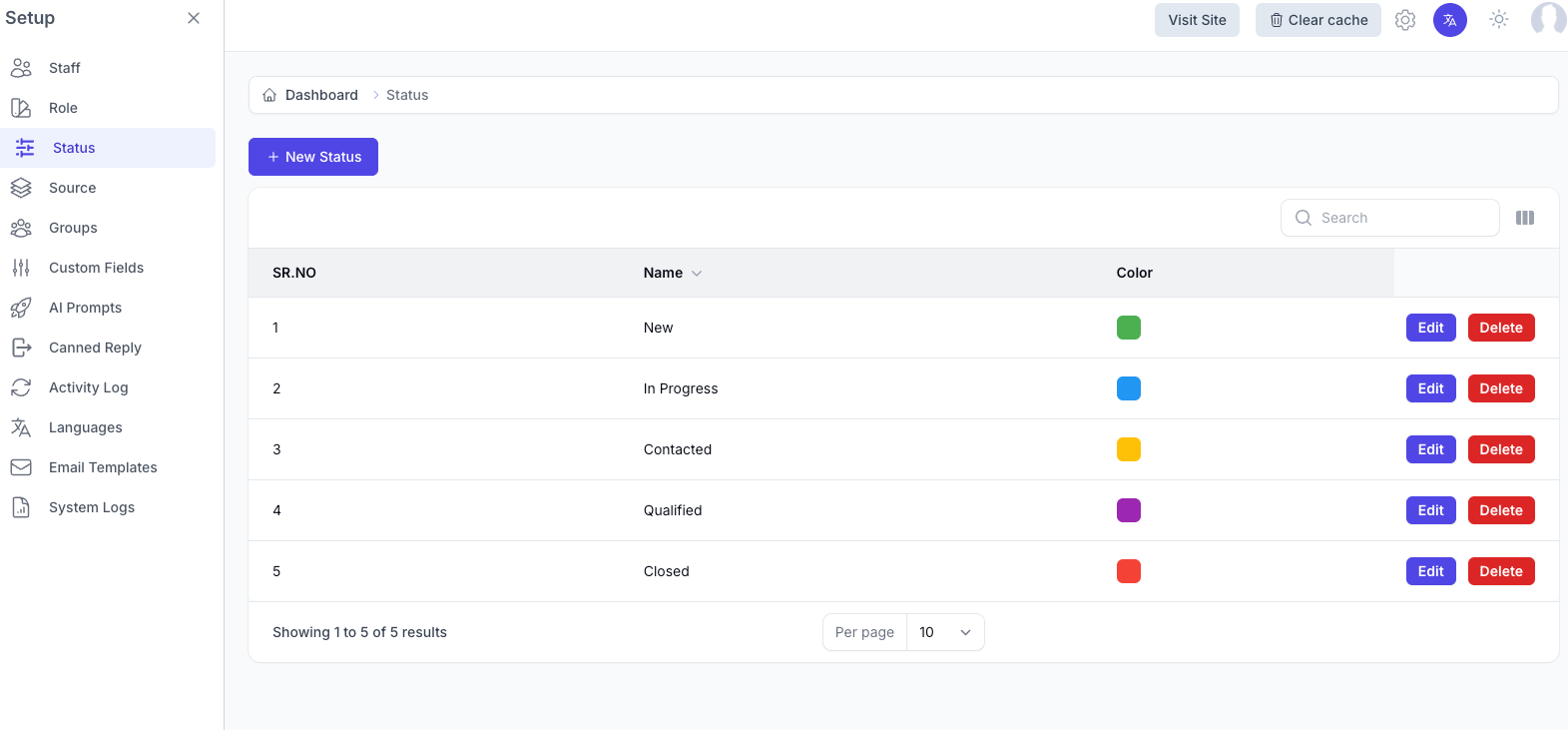
Task: Open System Logs in sidebar
Action: (x=108, y=507)
